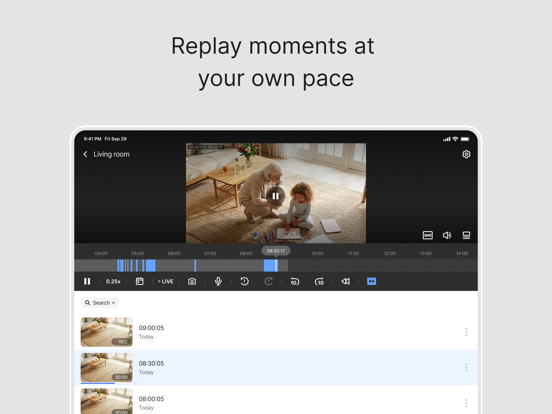Click the 04:00 label on the timeline
Screen dimensions: 552x414
click(101, 253)
